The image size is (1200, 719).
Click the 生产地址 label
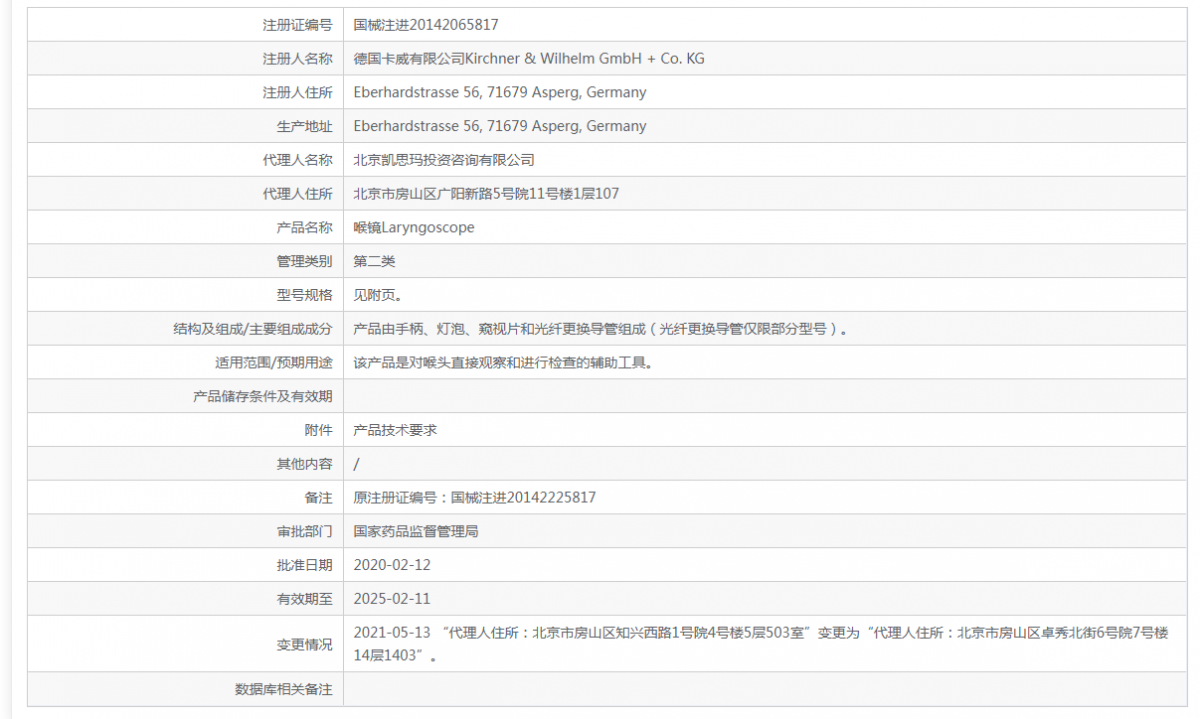pos(305,126)
